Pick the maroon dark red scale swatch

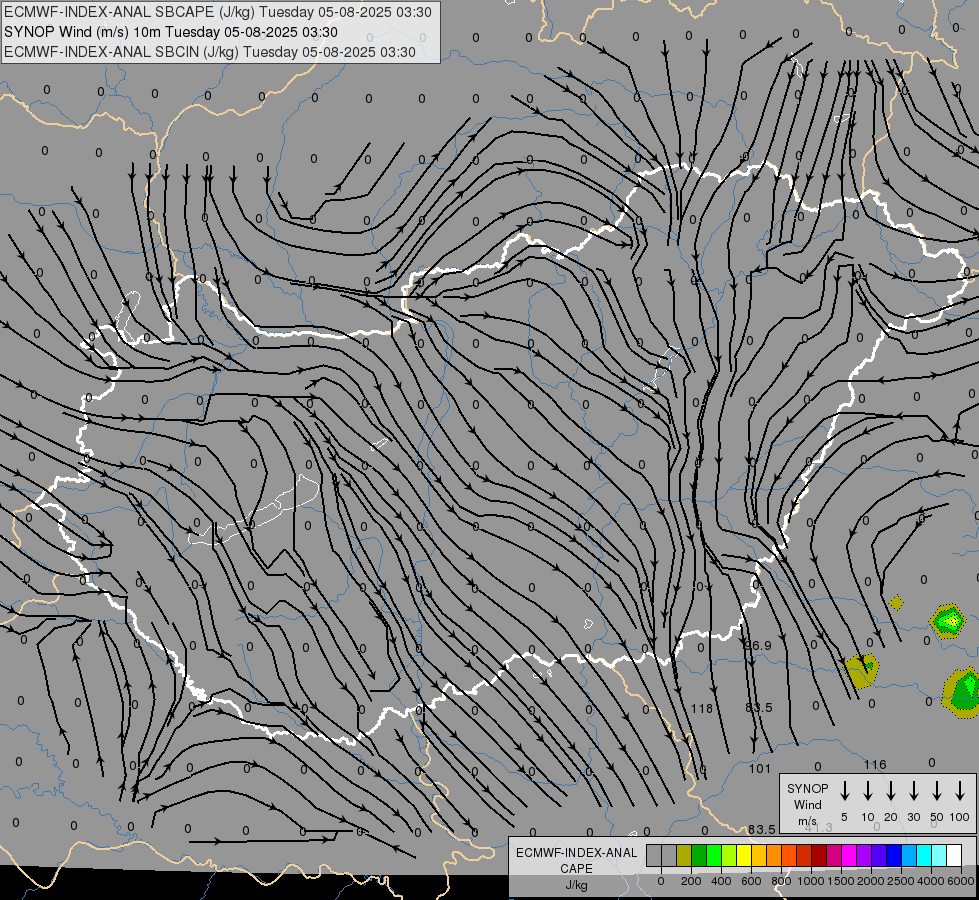(819, 856)
